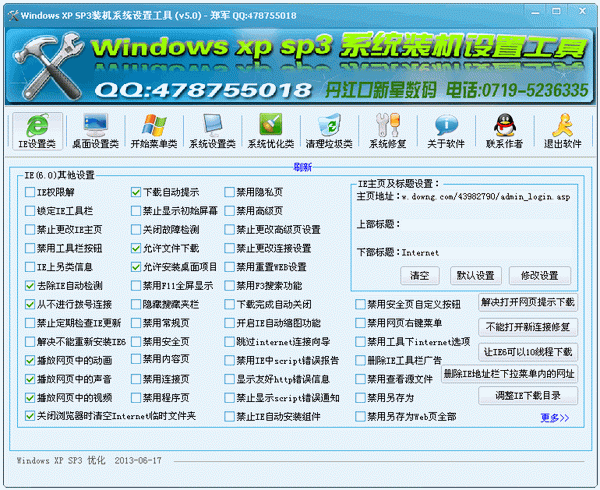
Task: Enable 禁止显示初始屏幕 checkbox
Action: [x=136, y=211]
